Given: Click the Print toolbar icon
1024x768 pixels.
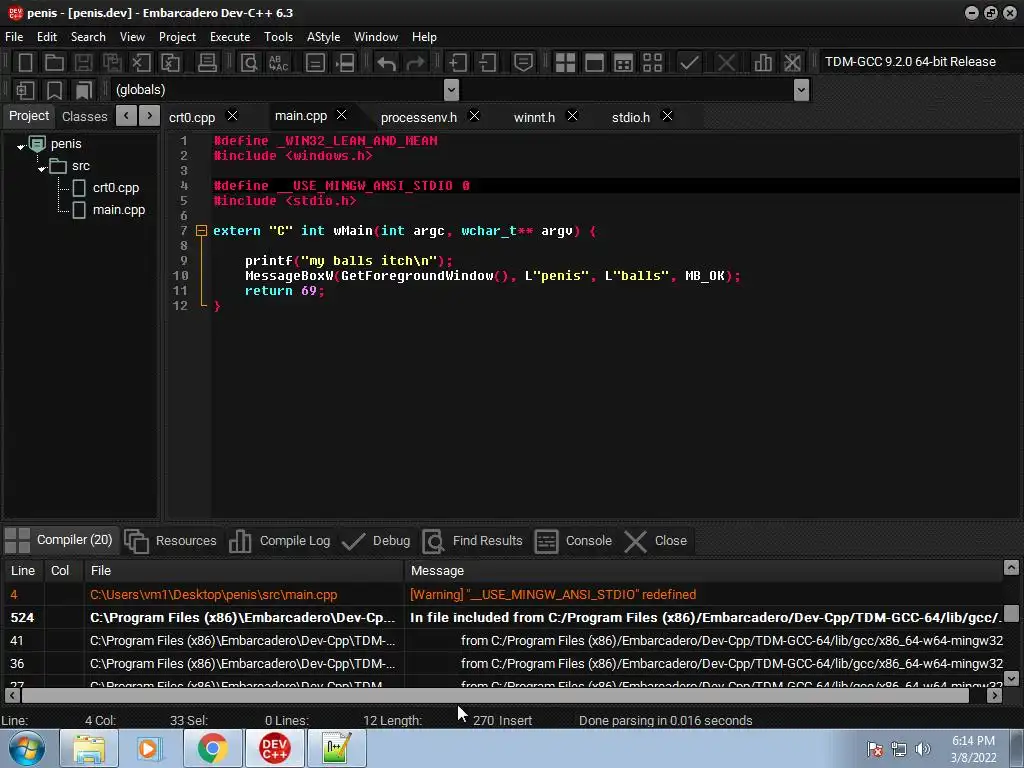Looking at the screenshot, I should pyautogui.click(x=207, y=63).
